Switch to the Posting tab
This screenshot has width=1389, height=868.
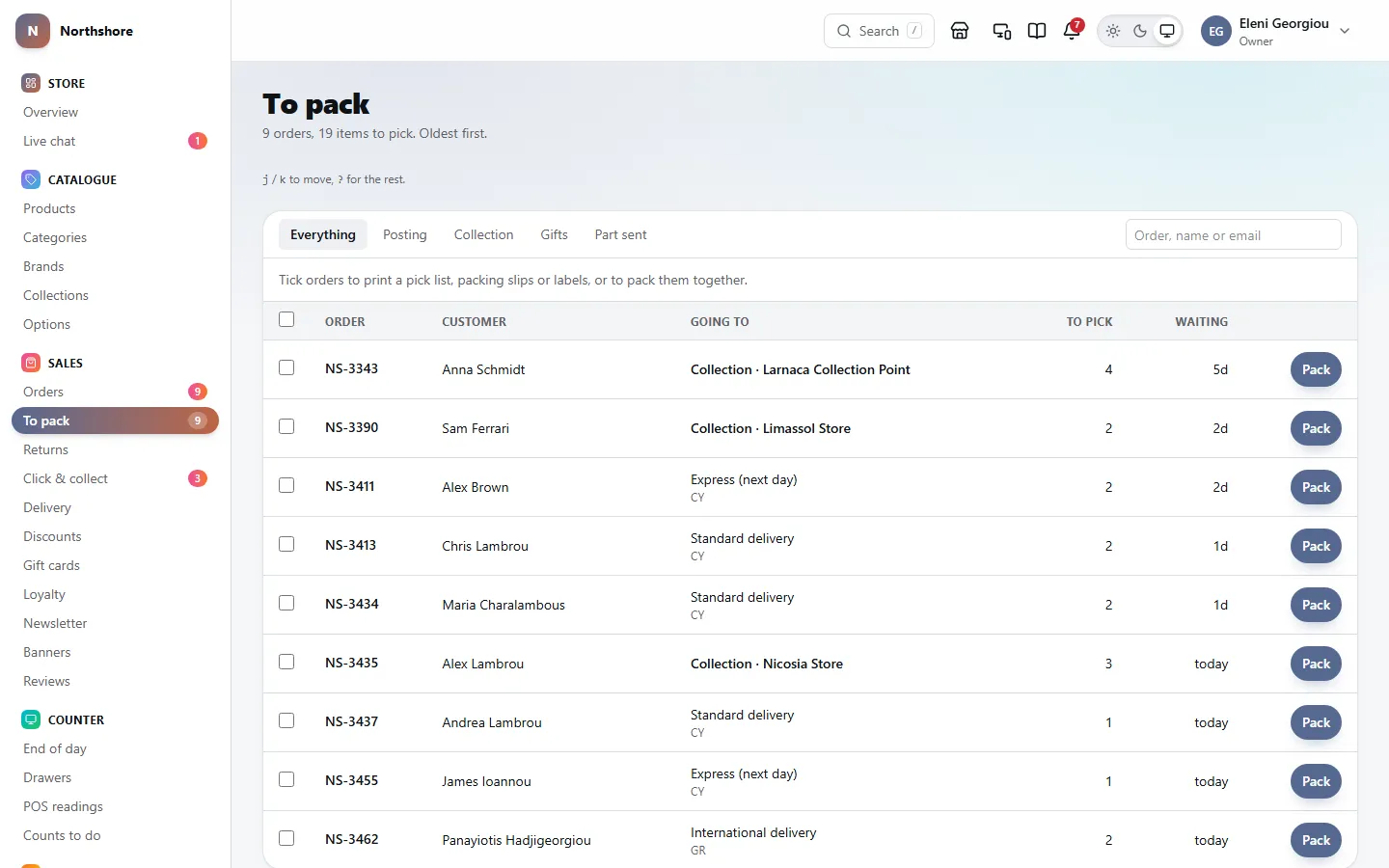pos(405,234)
